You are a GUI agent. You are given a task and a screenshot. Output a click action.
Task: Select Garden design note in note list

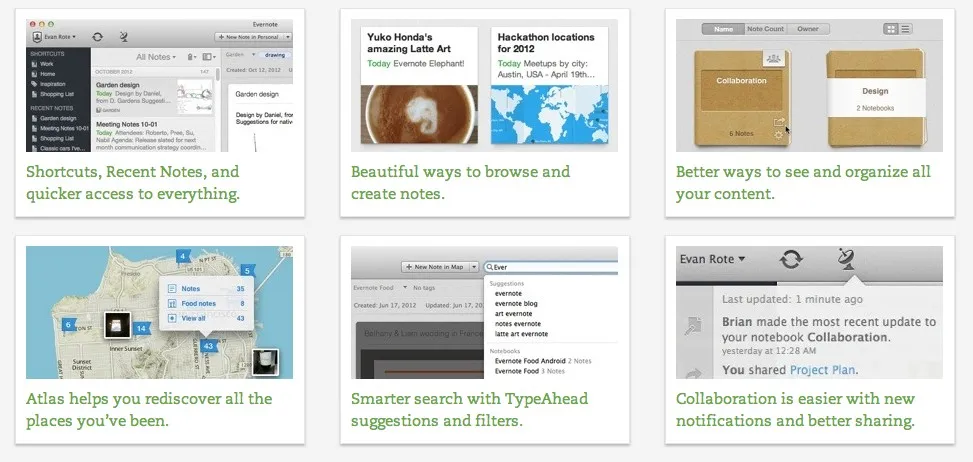click(x=153, y=96)
